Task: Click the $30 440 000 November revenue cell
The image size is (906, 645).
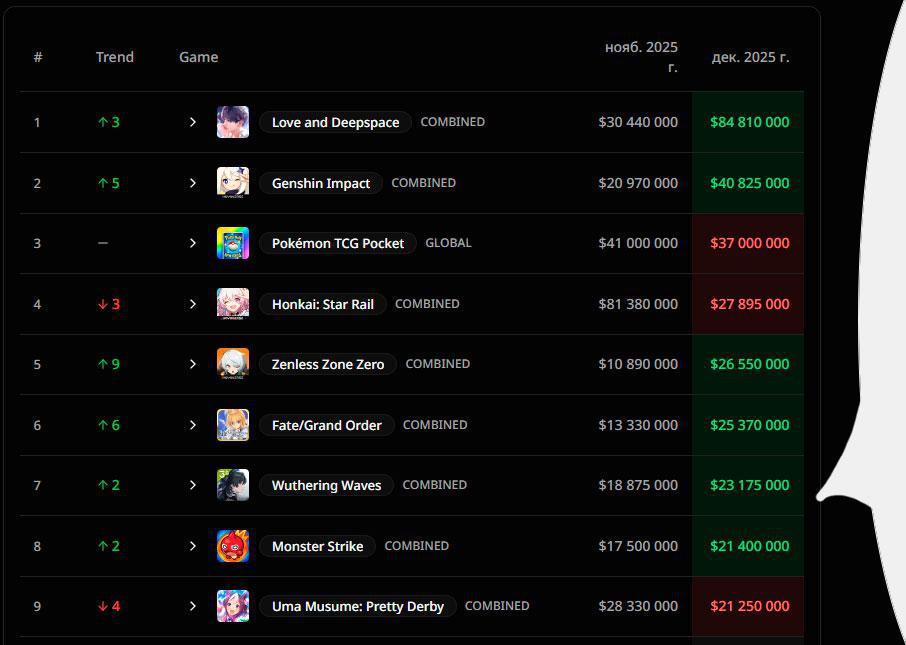Action: [638, 122]
